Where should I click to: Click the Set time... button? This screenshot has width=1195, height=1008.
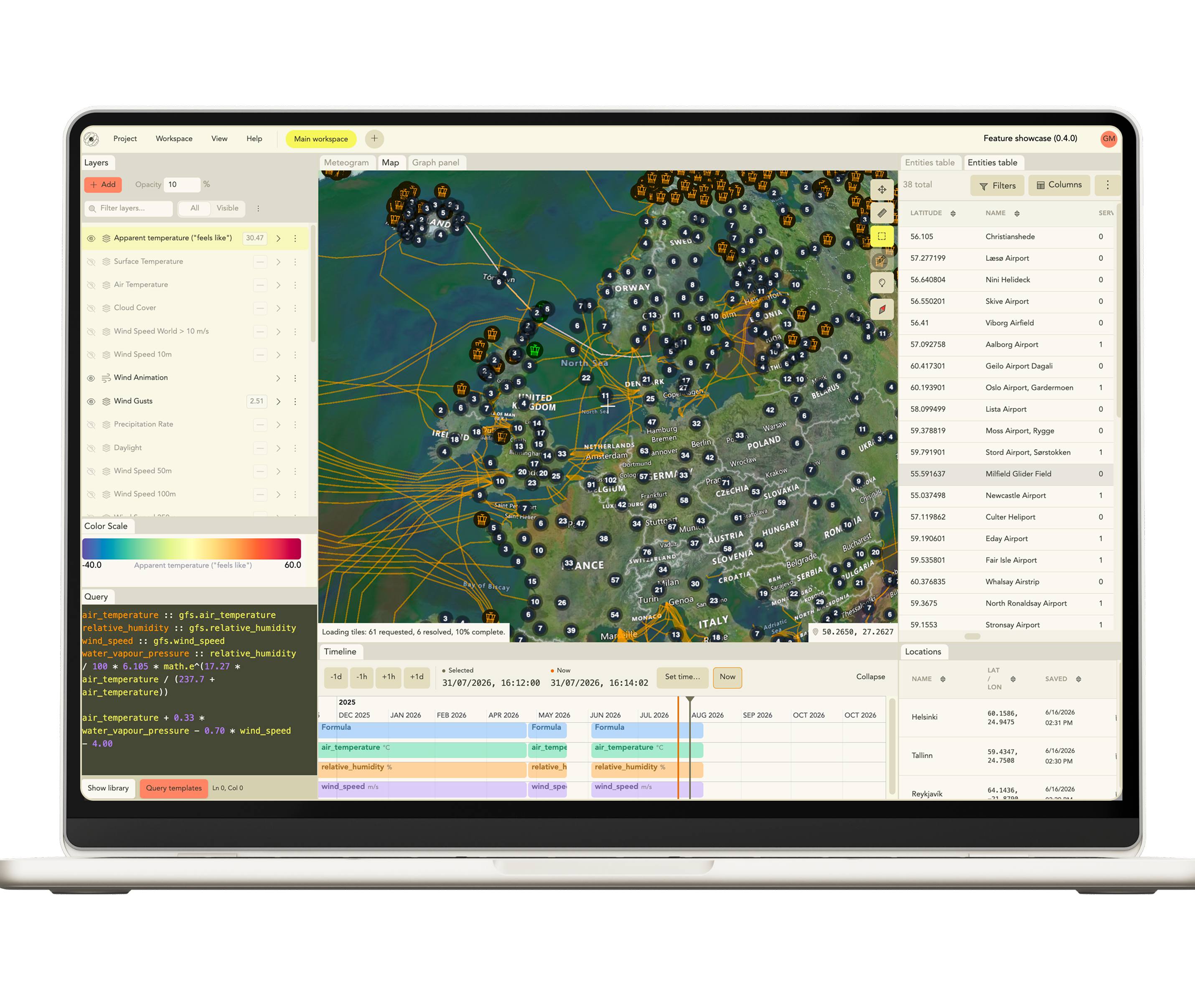682,677
